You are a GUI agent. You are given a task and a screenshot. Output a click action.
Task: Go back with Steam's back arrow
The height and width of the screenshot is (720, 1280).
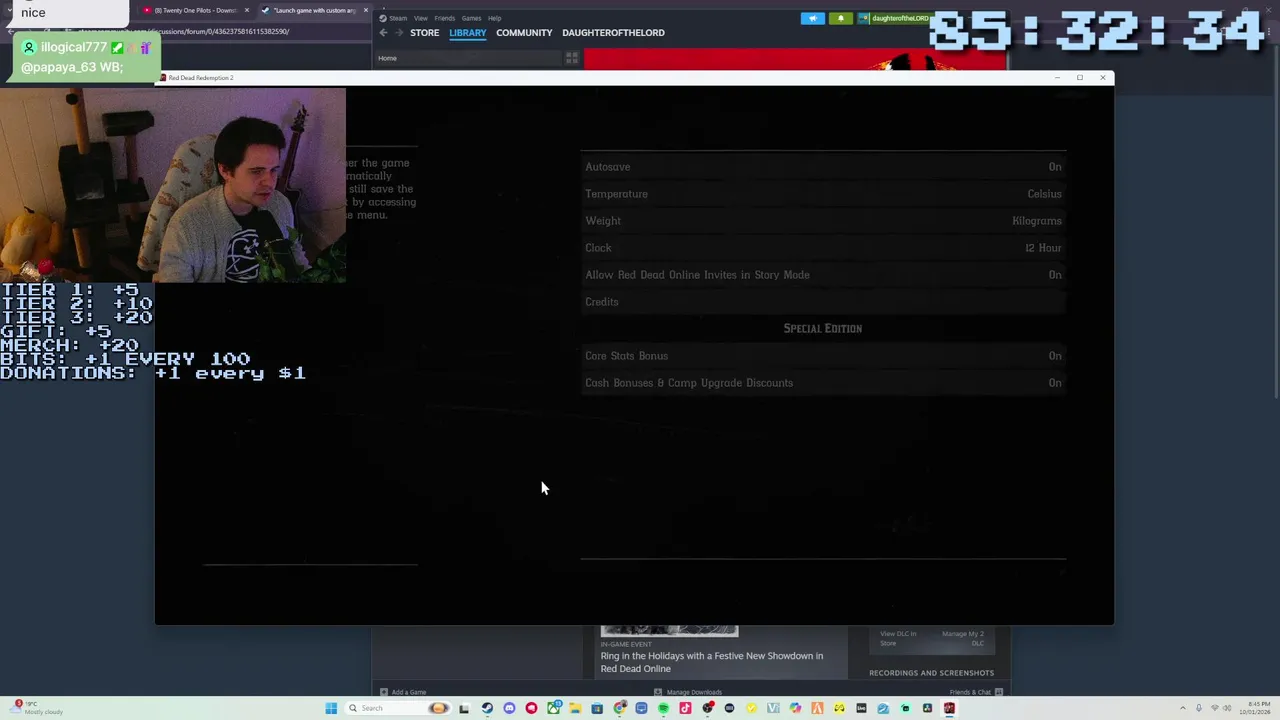click(x=383, y=33)
